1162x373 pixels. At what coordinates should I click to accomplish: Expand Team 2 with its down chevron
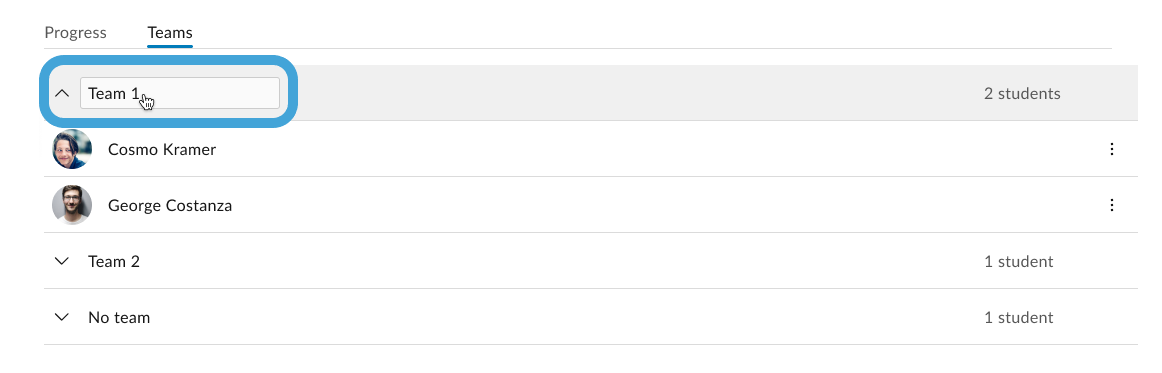coord(62,262)
